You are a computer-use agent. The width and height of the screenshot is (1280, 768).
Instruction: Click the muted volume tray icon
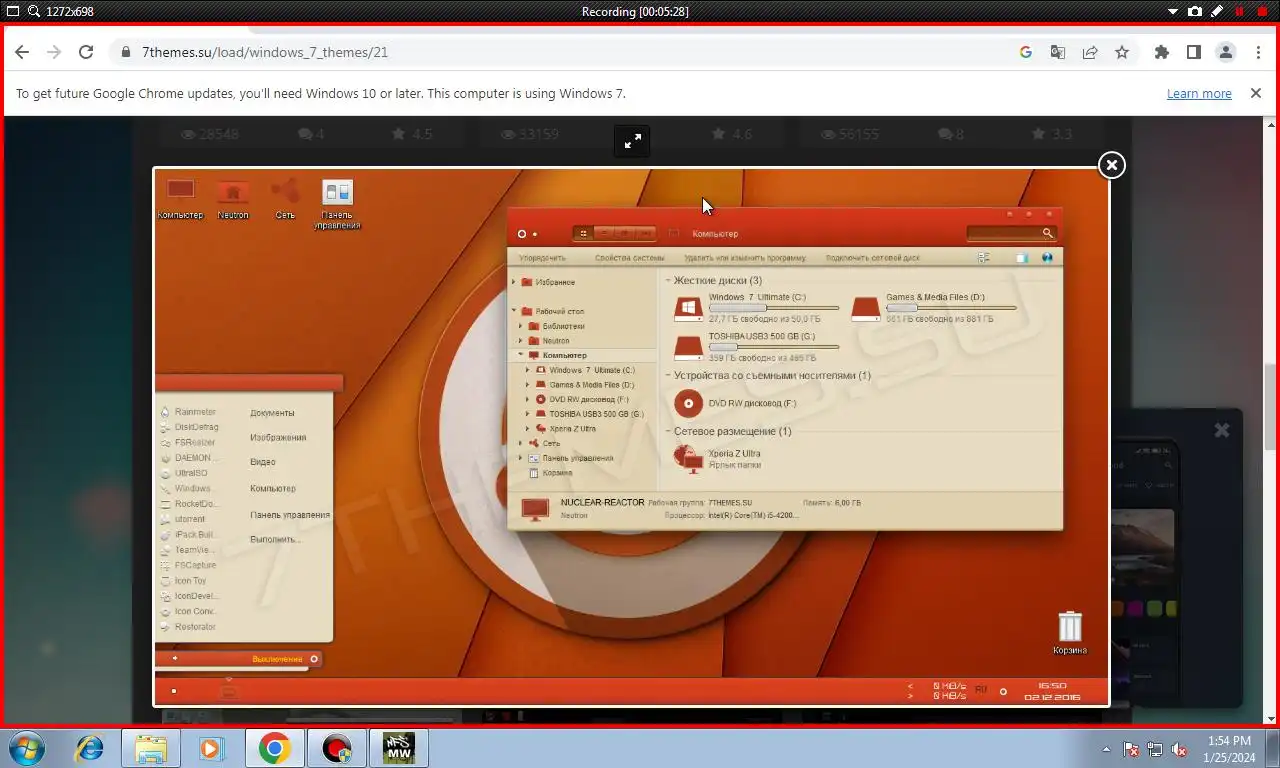click(x=1179, y=749)
